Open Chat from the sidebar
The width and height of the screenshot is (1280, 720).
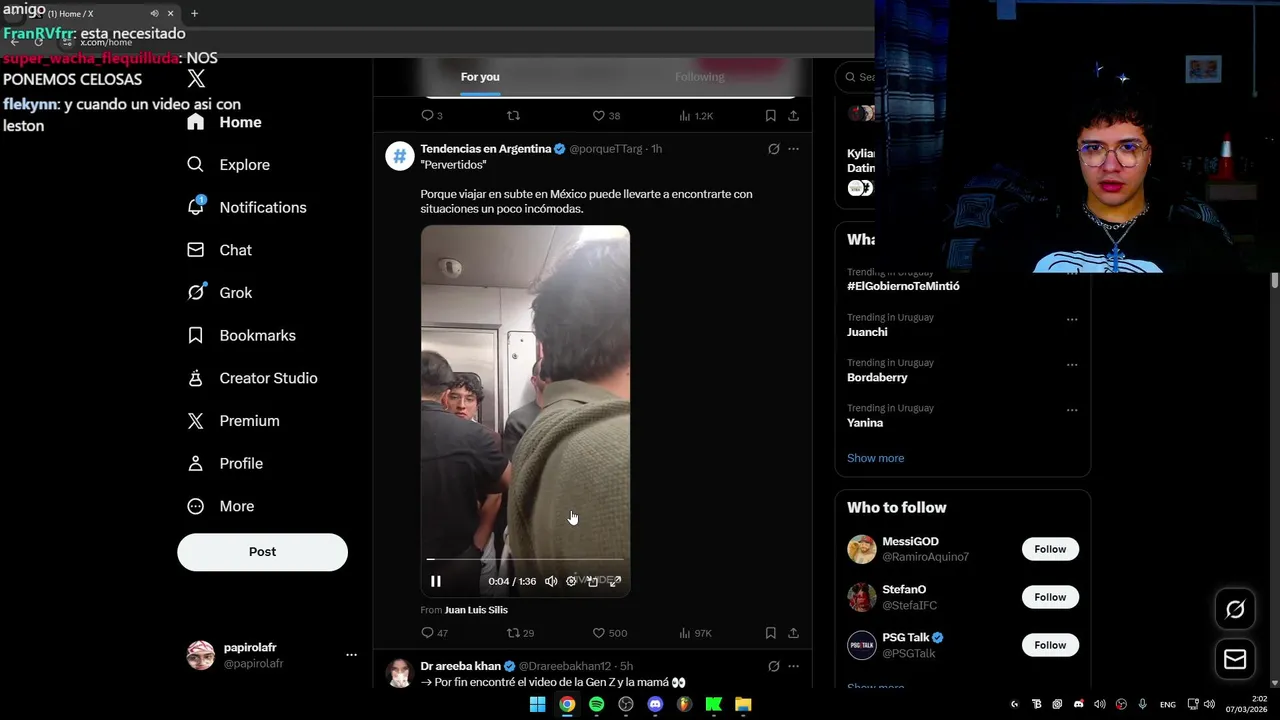220,250
